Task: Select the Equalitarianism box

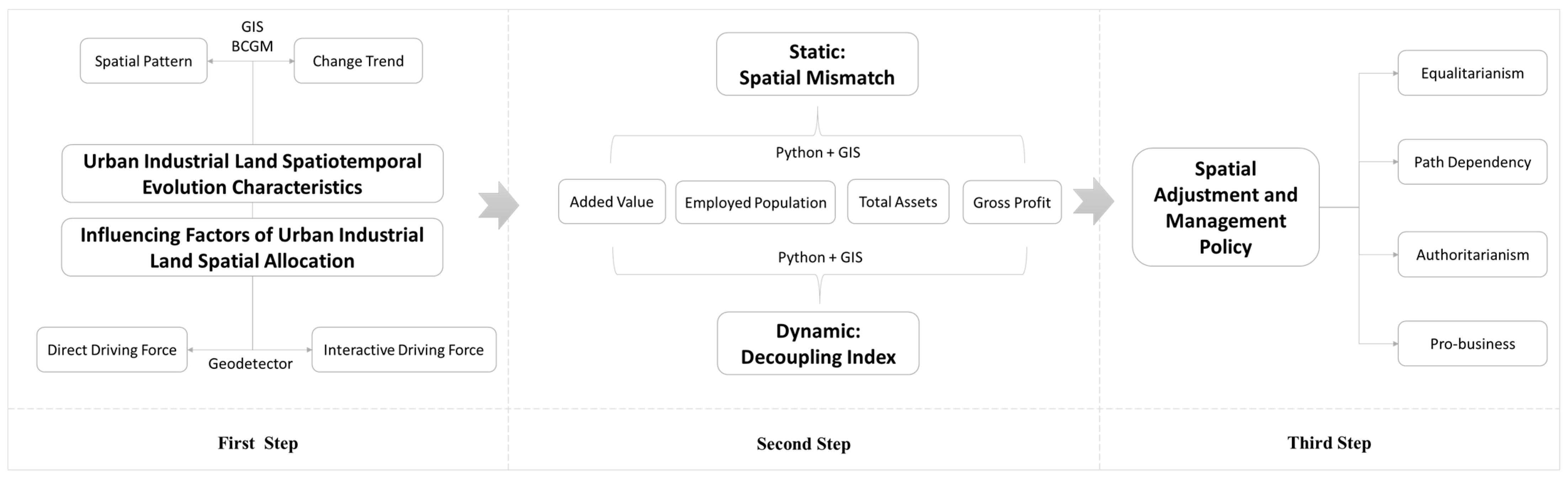Action: (x=1472, y=73)
